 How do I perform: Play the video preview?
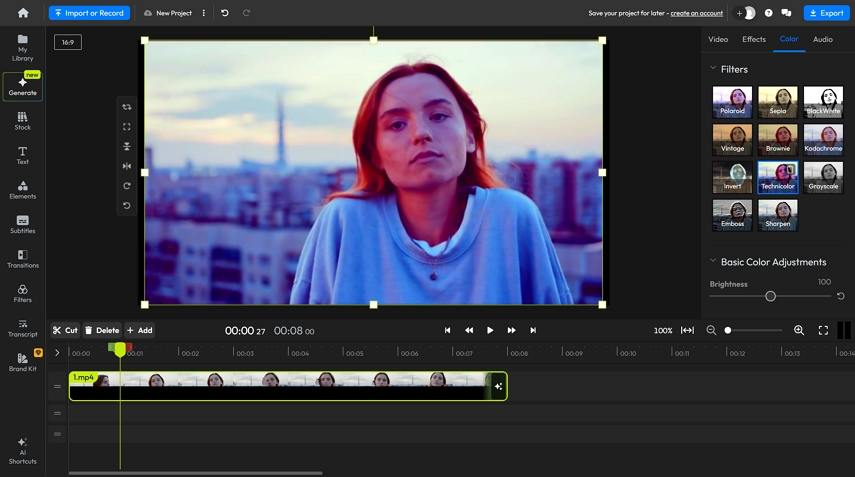pyautogui.click(x=490, y=330)
